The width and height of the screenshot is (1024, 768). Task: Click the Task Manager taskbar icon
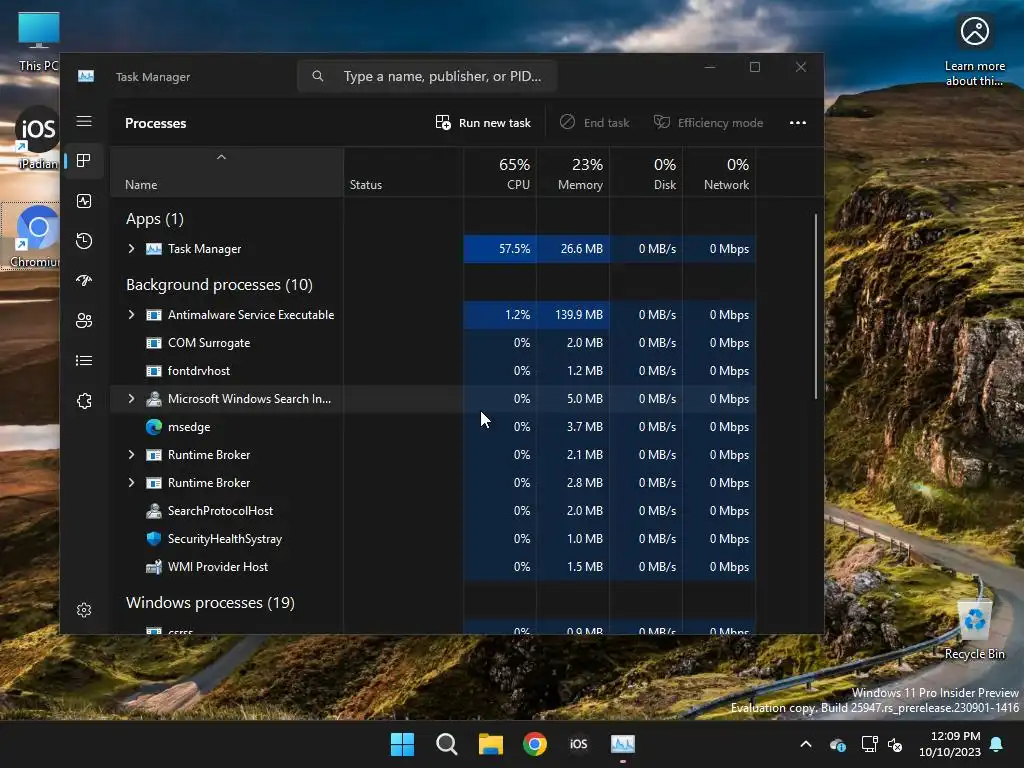(623, 744)
